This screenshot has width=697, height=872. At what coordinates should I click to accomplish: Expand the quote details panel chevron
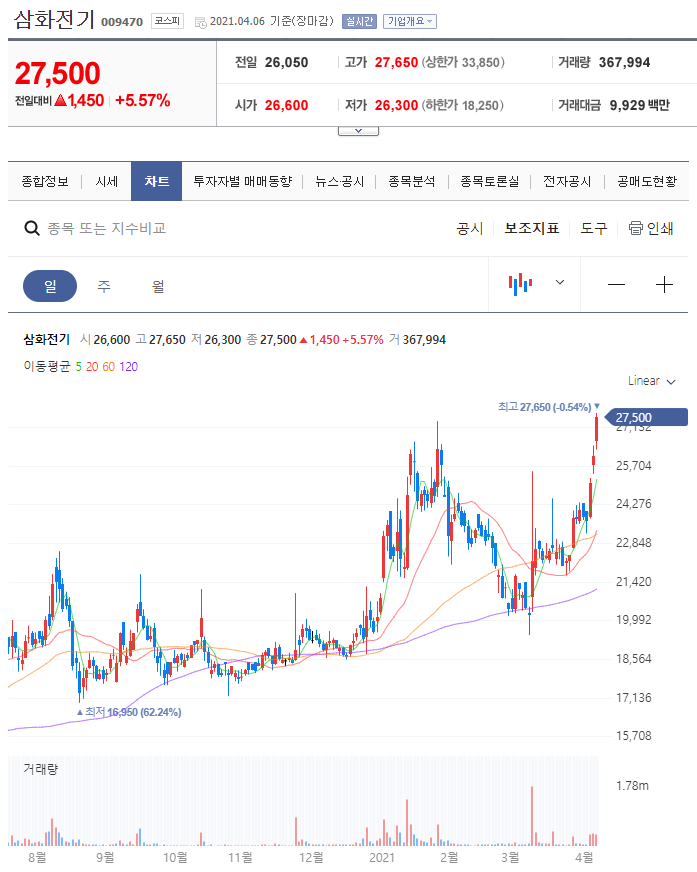tap(358, 131)
